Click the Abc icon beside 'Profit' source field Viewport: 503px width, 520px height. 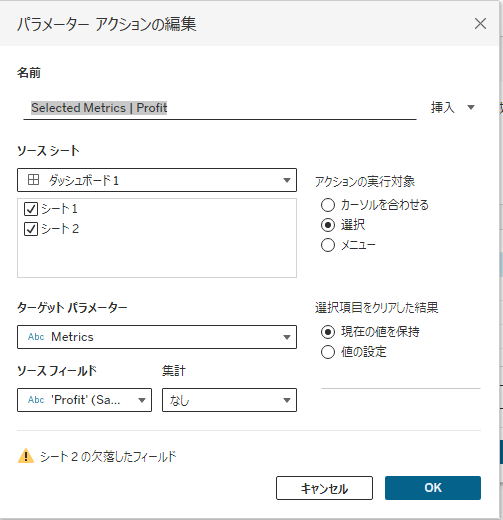coord(36,400)
